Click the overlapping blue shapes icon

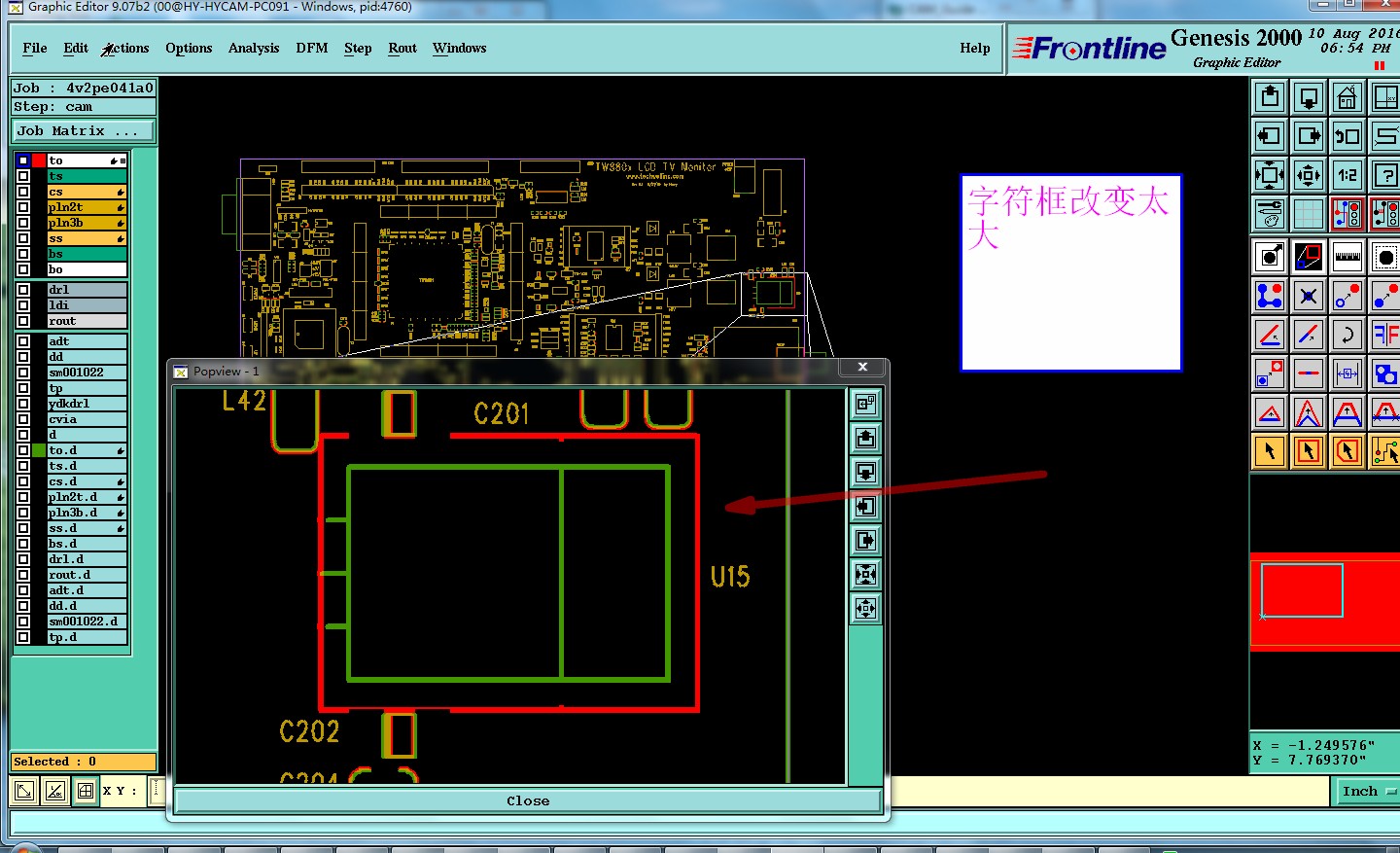(1385, 373)
